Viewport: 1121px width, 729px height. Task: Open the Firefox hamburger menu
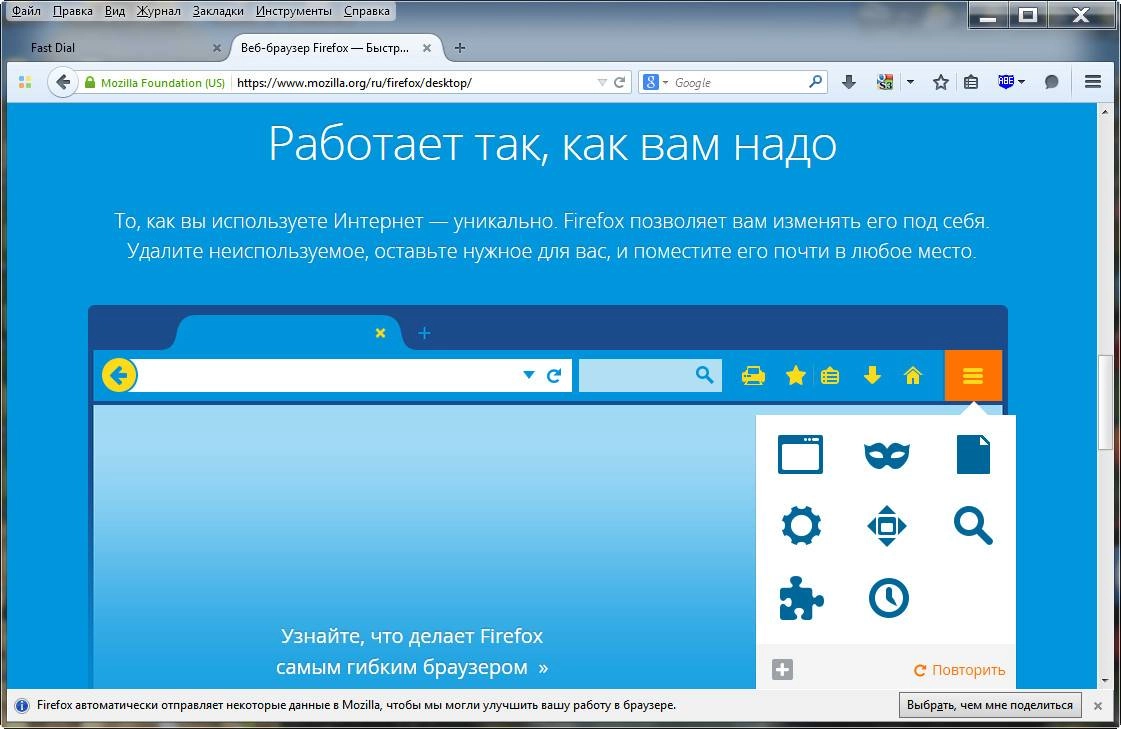[1092, 82]
